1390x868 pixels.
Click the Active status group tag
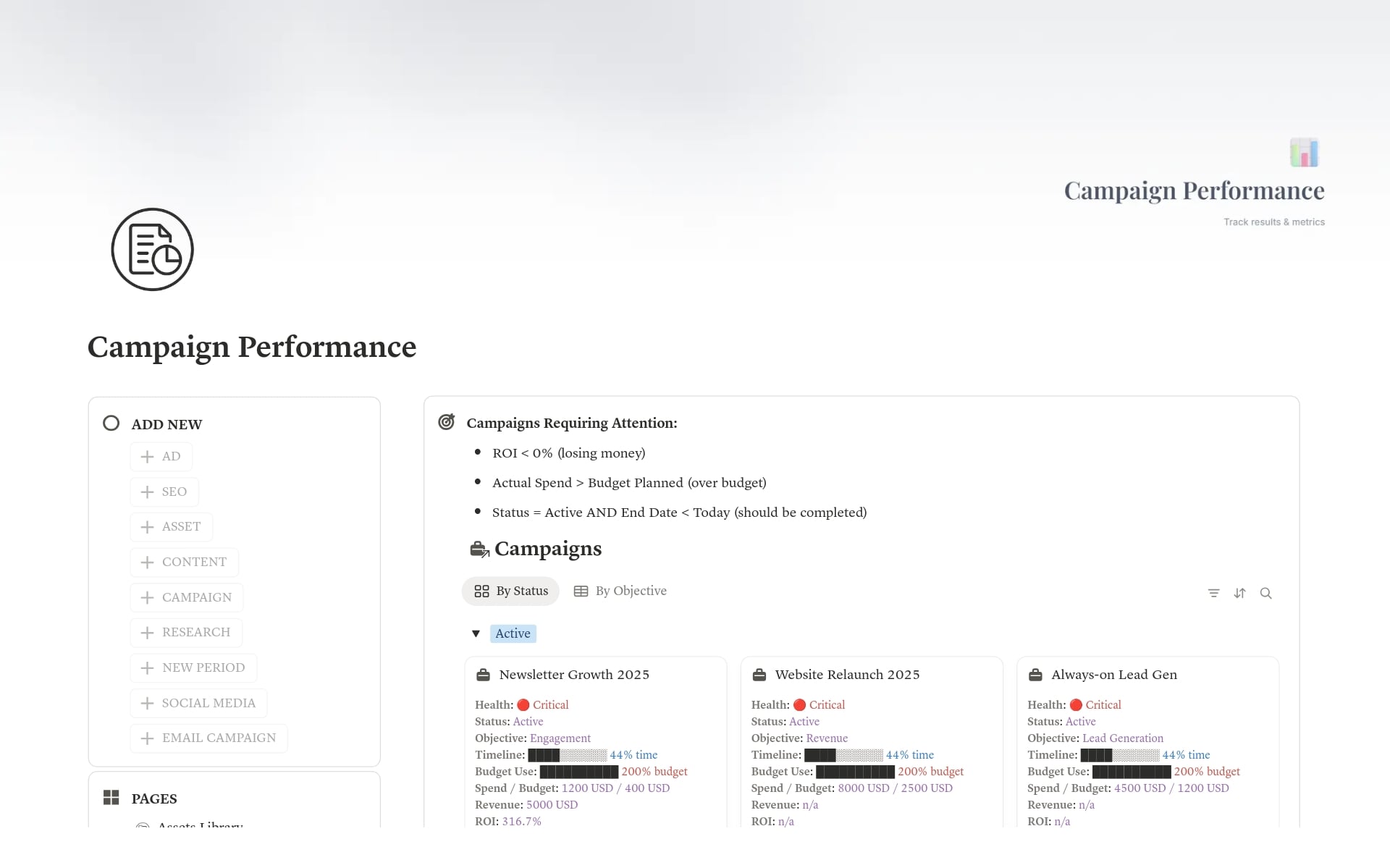[513, 633]
